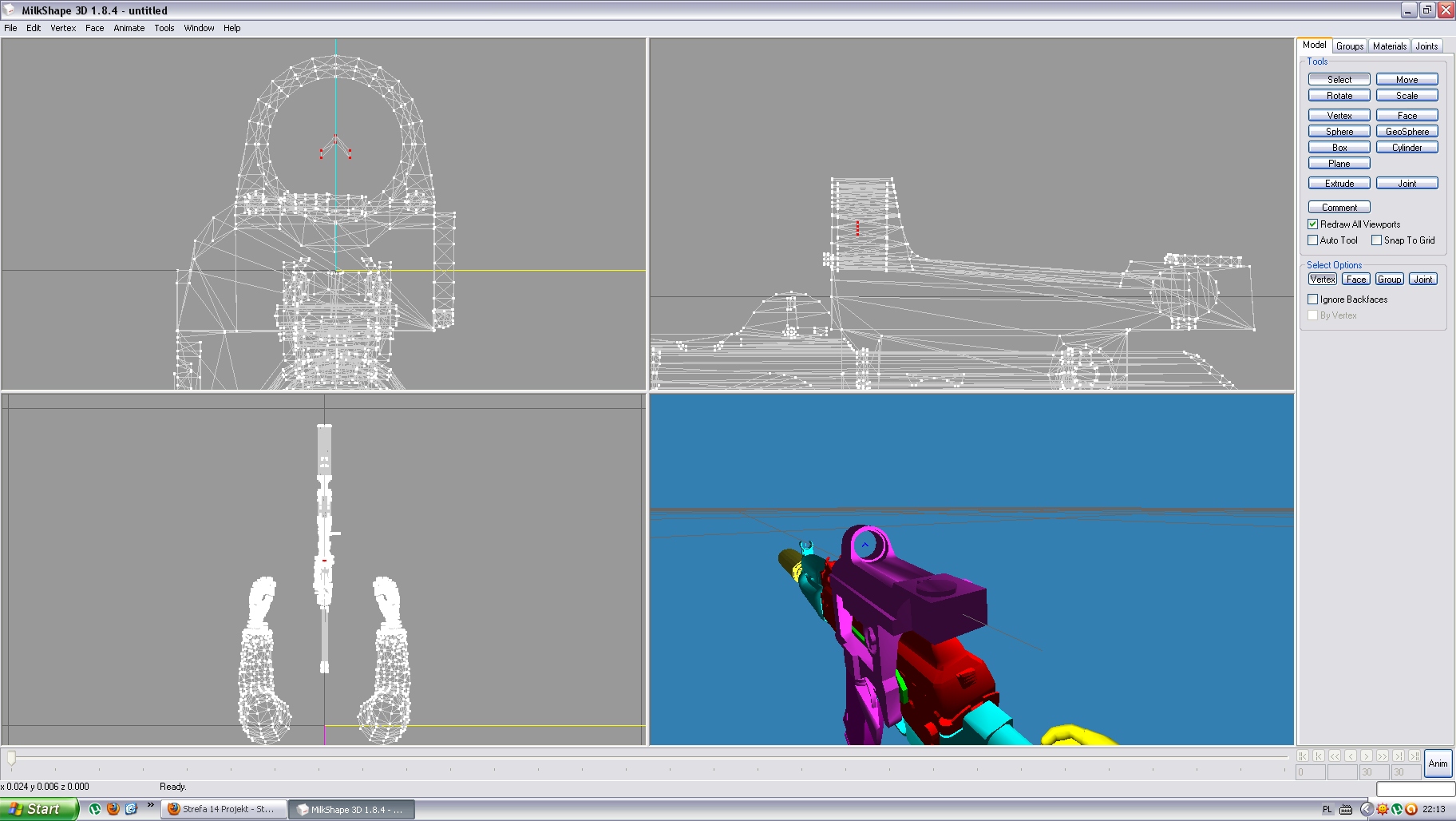Expand hidden system tray icons
The width and height of the screenshot is (1456, 821).
pos(1366,809)
